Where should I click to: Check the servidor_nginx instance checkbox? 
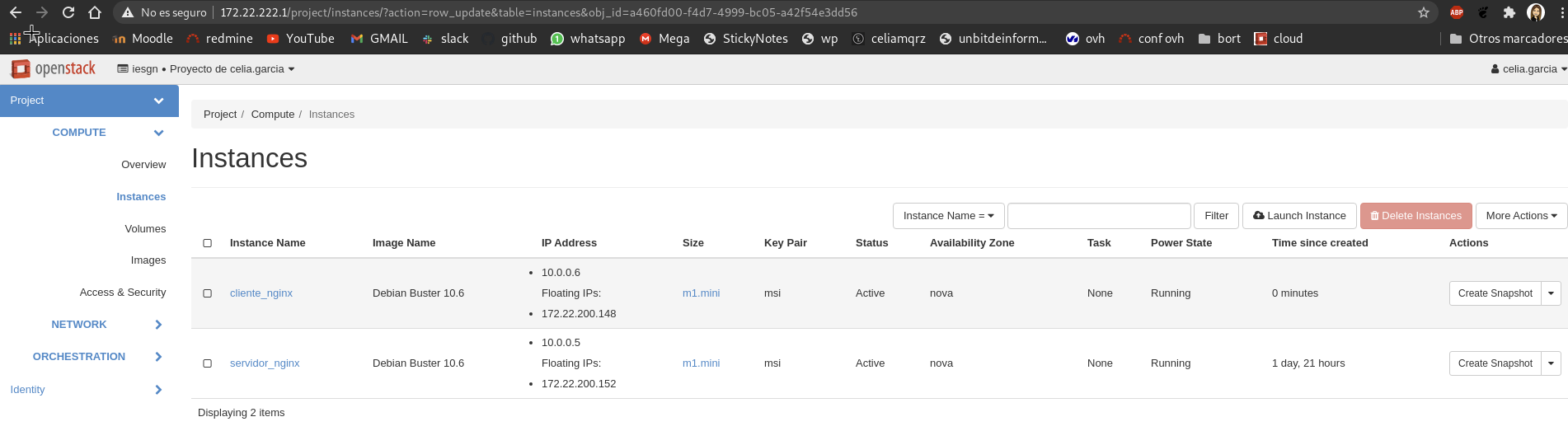208,363
